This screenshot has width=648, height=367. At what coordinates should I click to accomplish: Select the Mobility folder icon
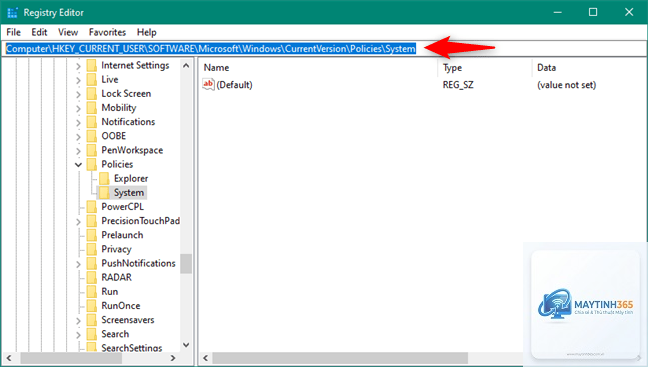coord(92,108)
